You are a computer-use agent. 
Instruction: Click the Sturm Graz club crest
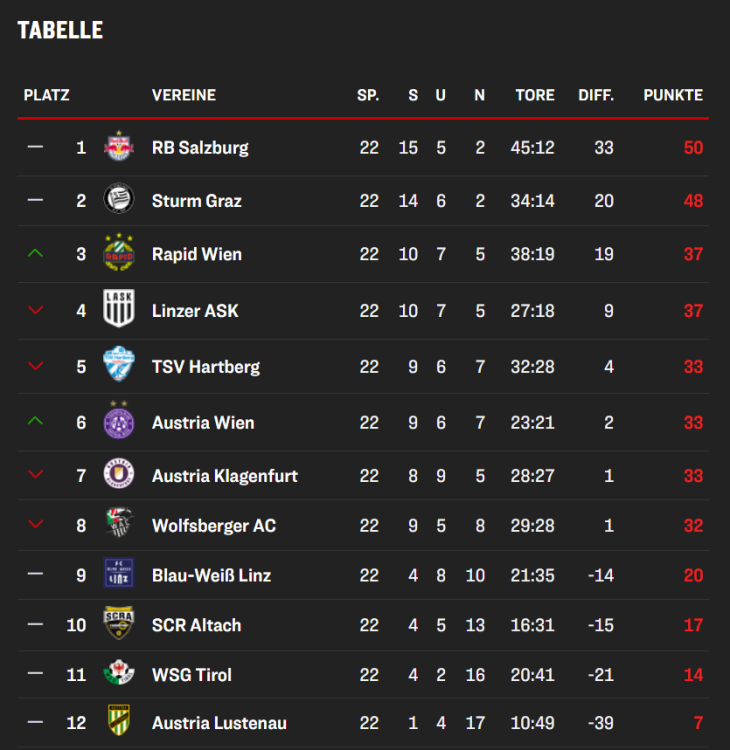119,200
